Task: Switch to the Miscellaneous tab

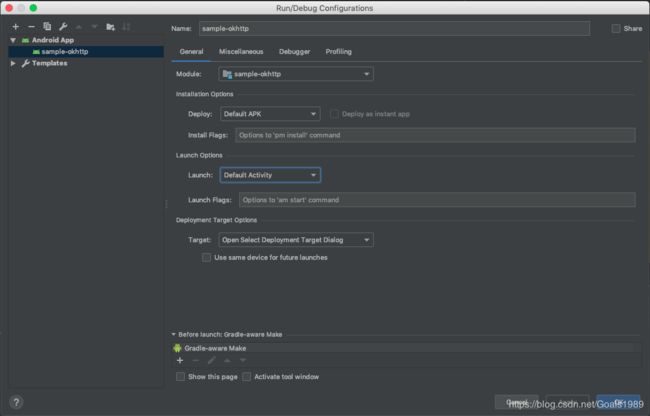Action: click(241, 52)
